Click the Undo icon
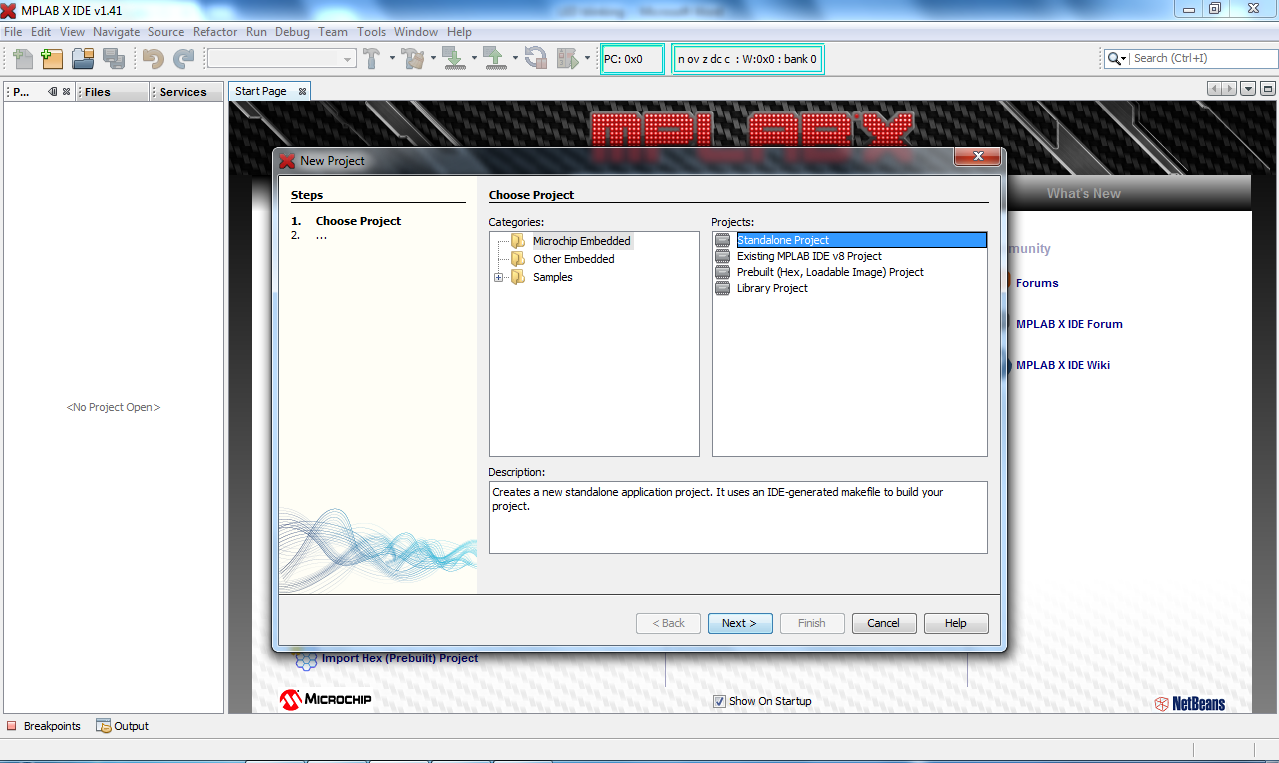Image resolution: width=1279 pixels, height=763 pixels. click(x=152, y=58)
